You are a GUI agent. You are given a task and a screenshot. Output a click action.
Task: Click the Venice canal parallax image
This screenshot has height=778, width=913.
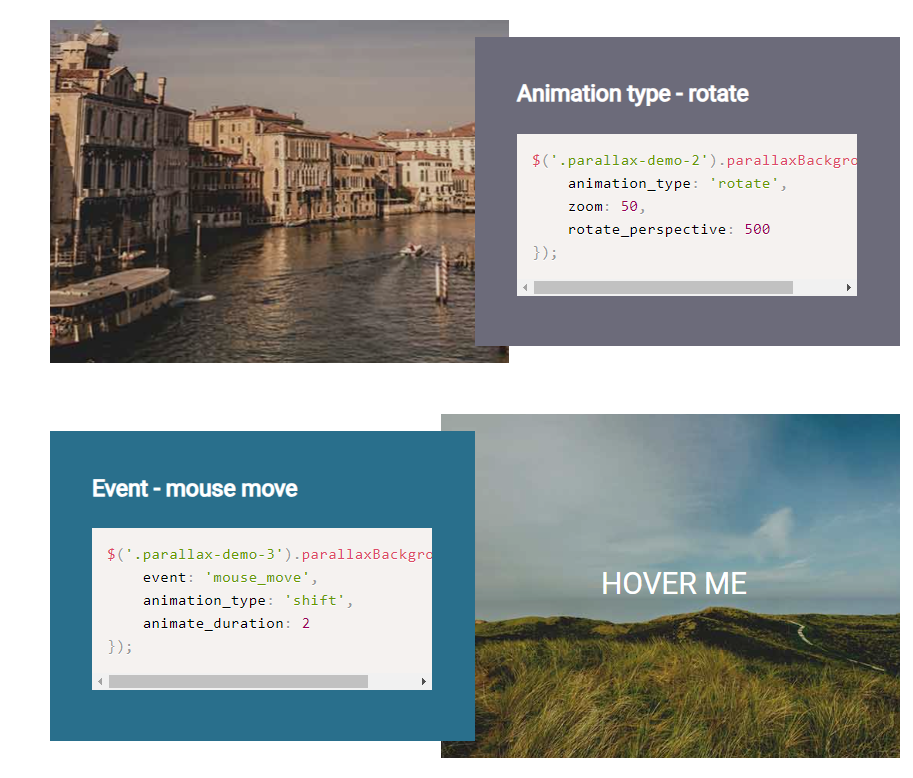[x=263, y=192]
